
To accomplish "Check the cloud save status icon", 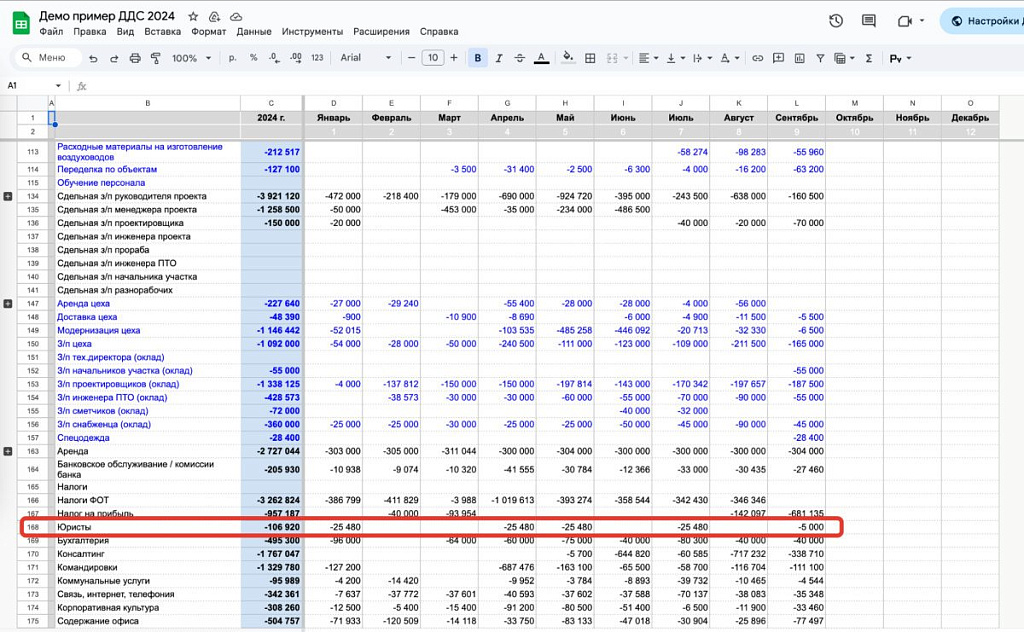I will (x=236, y=16).
